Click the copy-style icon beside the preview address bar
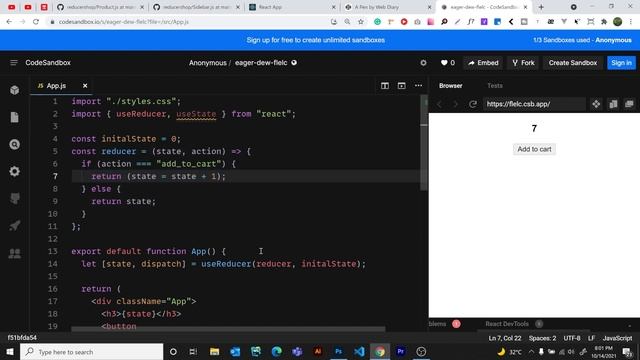Screen dimensions: 640x360 (613, 104)
